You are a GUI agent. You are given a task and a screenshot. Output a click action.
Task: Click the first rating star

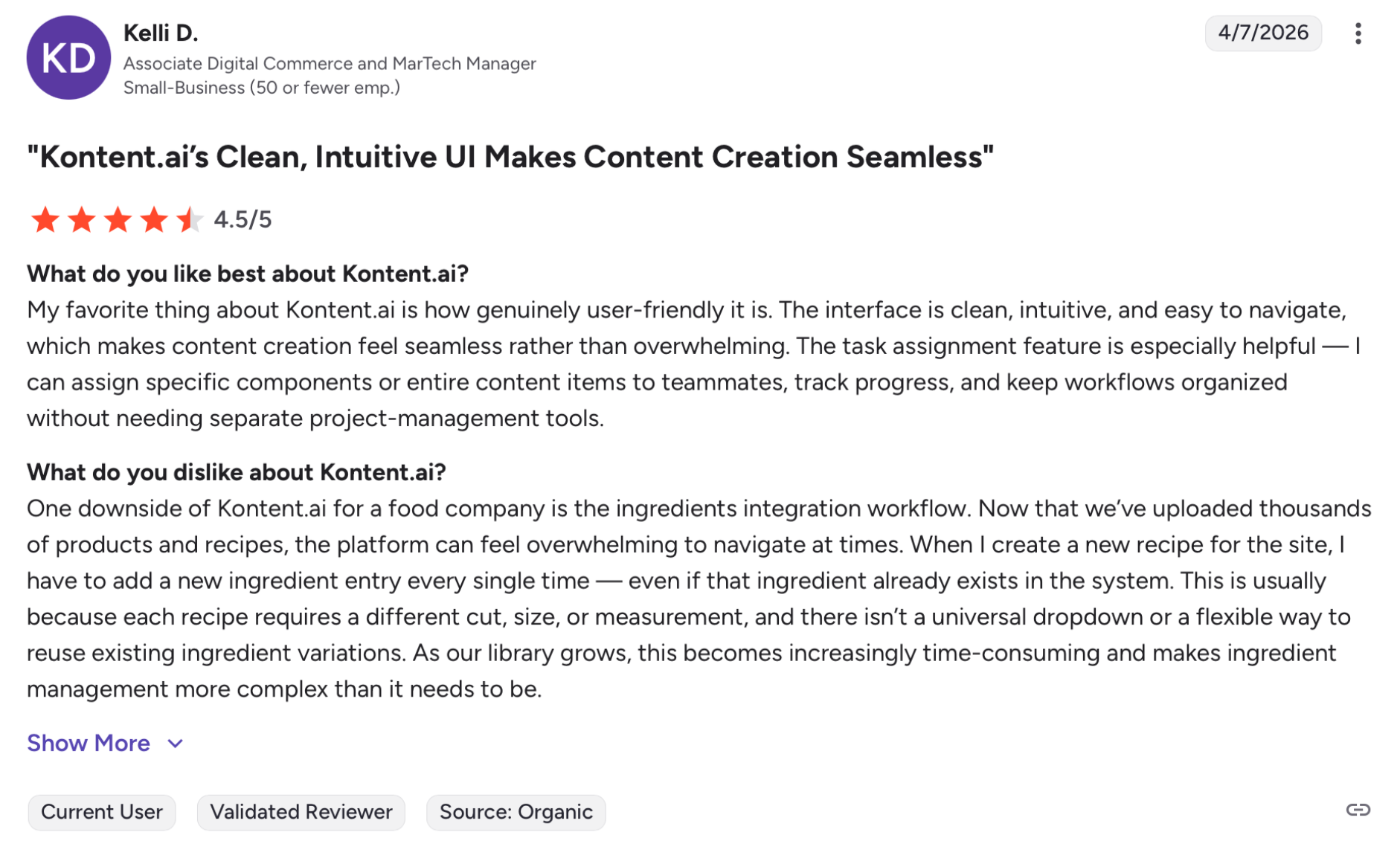coord(45,219)
